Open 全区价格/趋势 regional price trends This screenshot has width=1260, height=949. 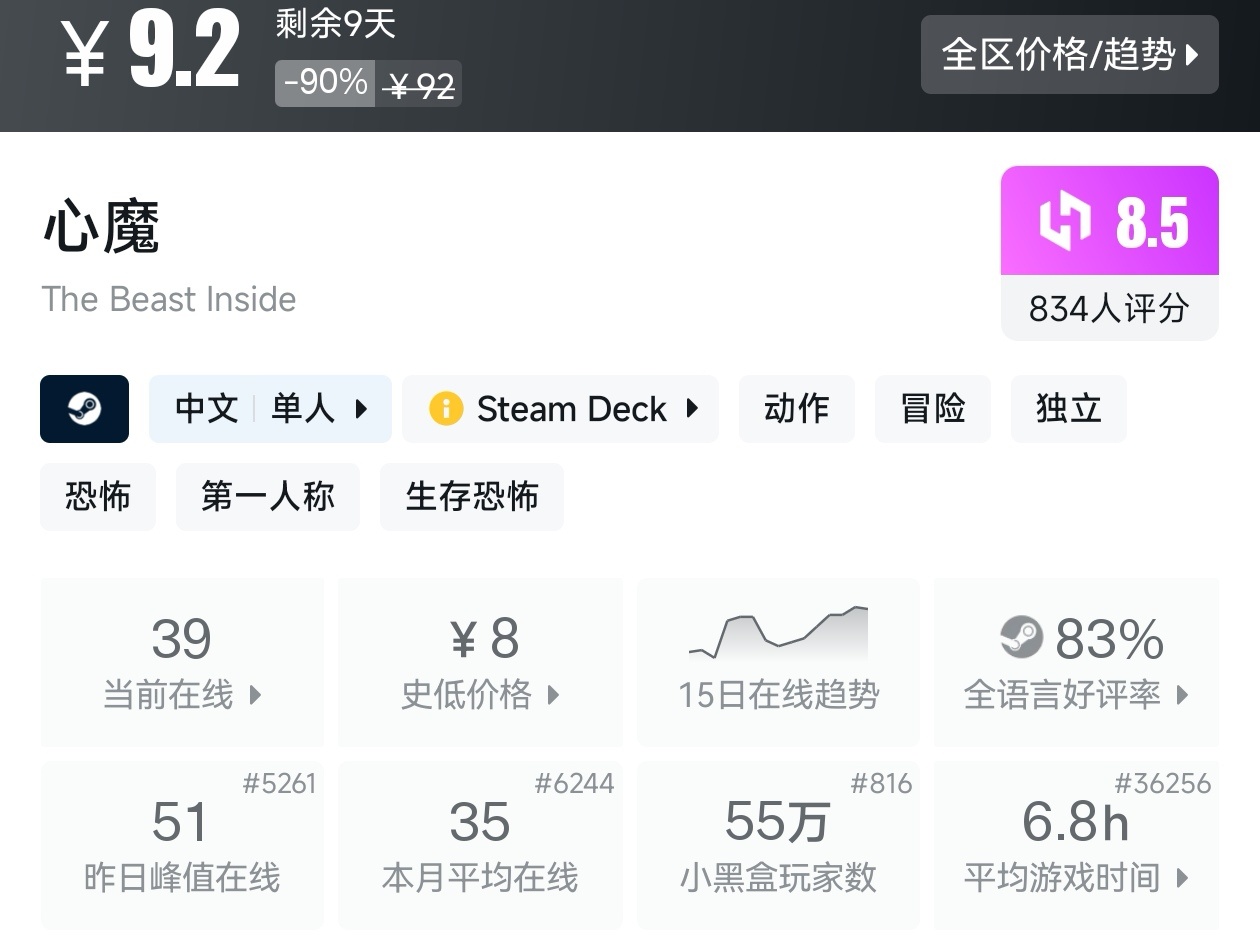pyautogui.click(x=1069, y=55)
